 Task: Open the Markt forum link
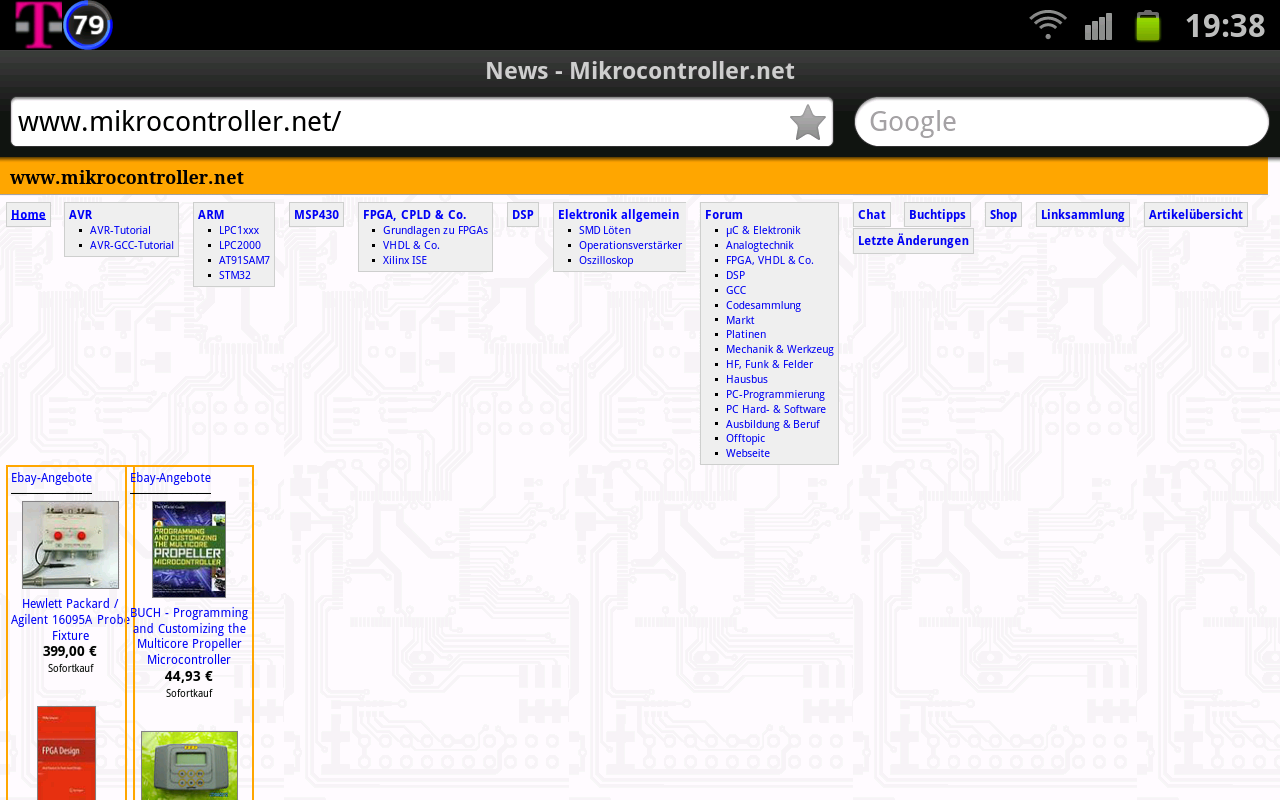(740, 320)
